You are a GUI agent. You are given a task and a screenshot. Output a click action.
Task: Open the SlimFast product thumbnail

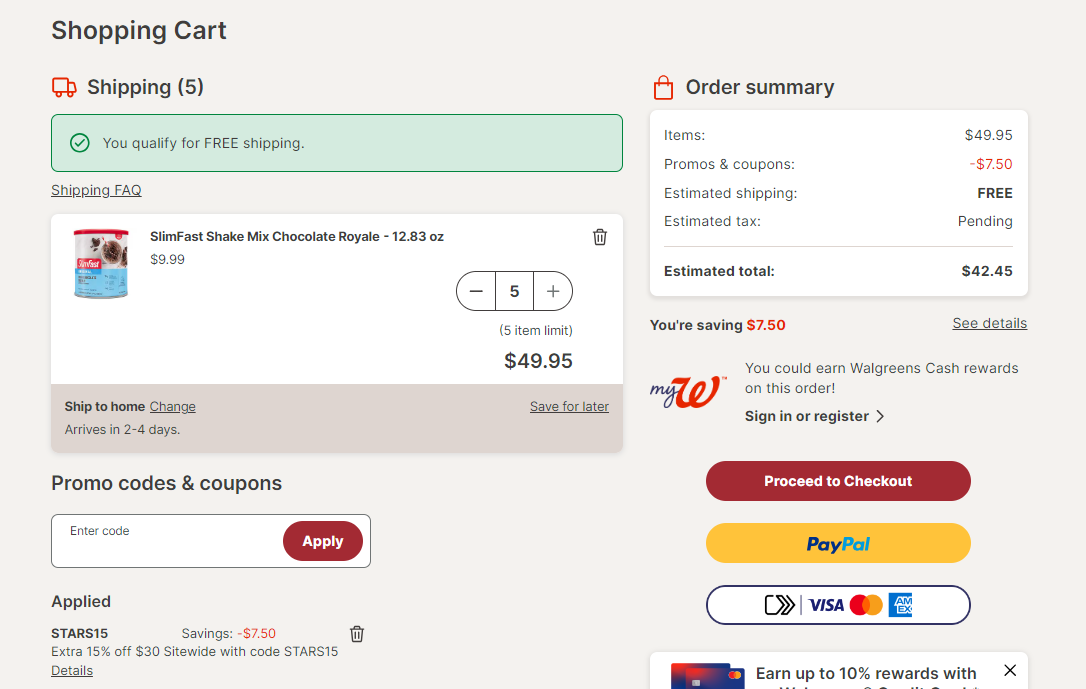tap(101, 264)
